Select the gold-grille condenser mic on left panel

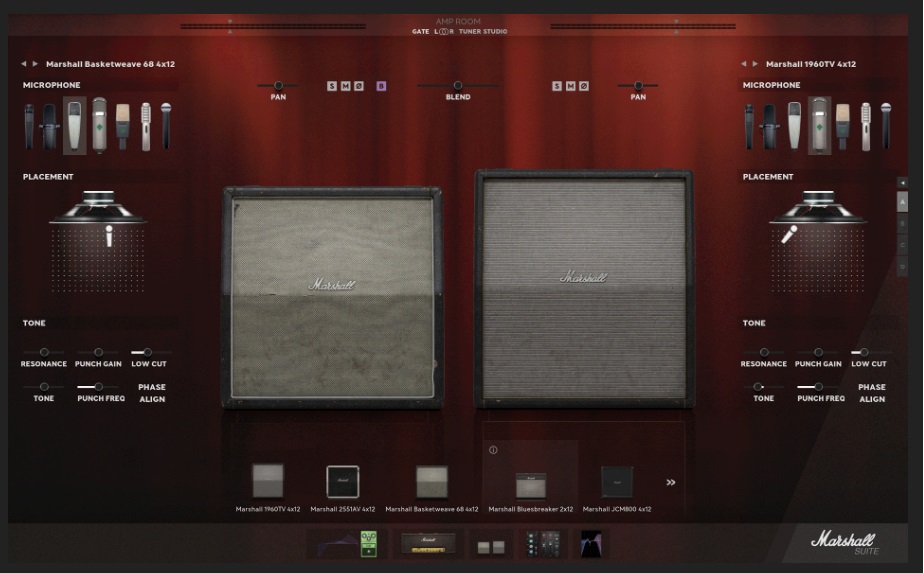pyautogui.click(x=123, y=126)
